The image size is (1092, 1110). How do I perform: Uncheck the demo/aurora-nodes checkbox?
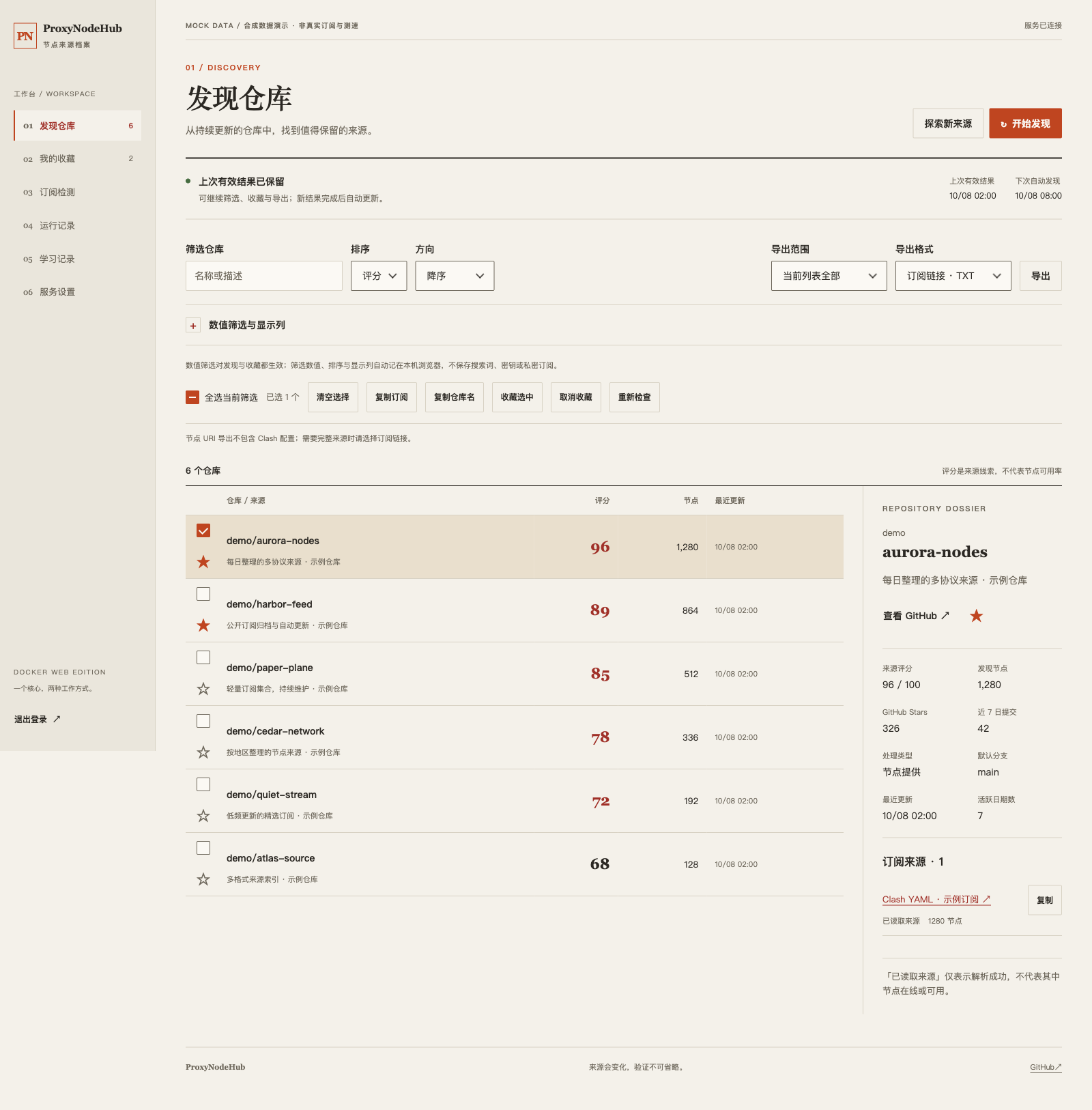pyautogui.click(x=203, y=530)
